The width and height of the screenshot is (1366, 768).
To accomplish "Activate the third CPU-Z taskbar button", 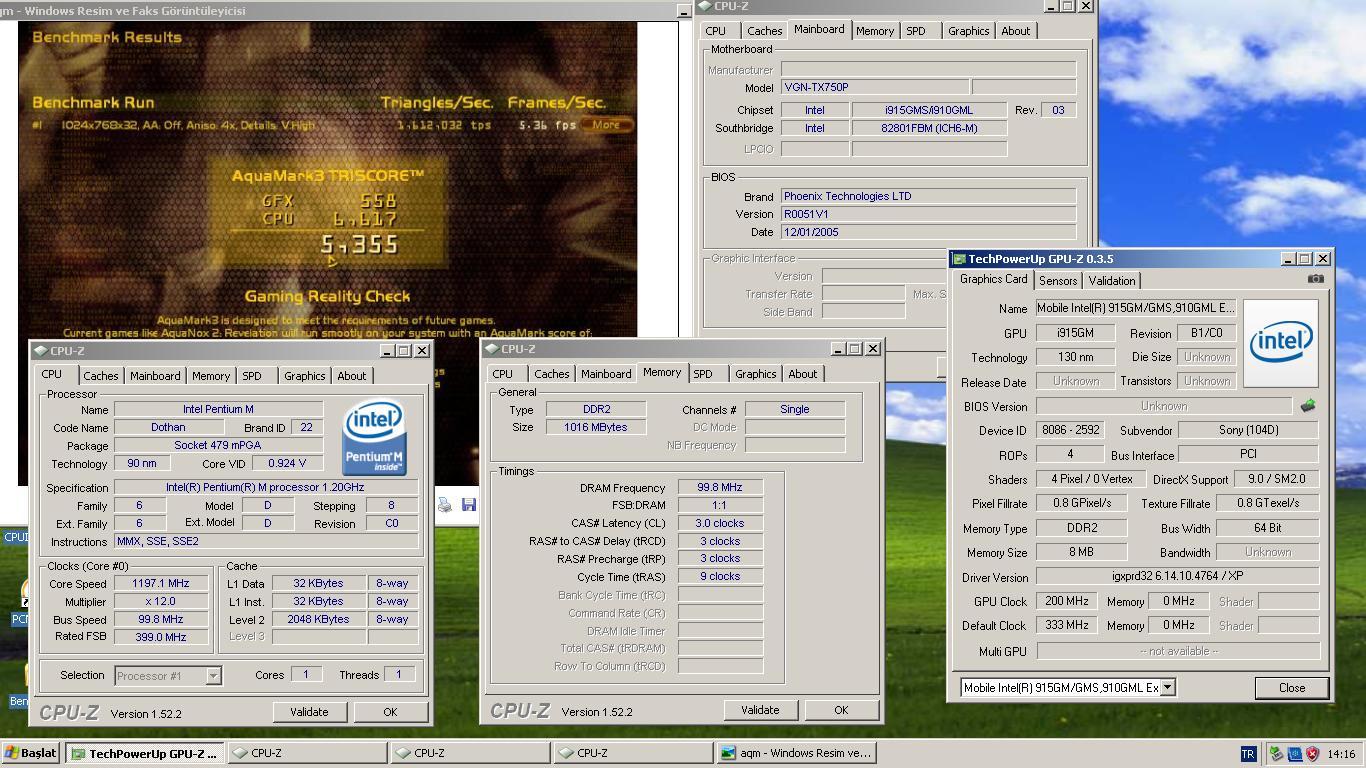I will [633, 753].
